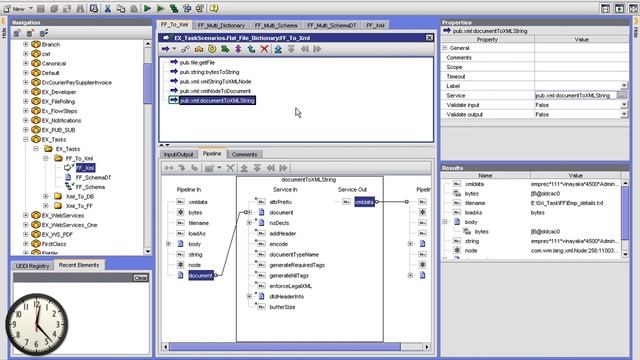Click the second green play debug icon
This screenshot has width=640, height=360.
(160, 8)
